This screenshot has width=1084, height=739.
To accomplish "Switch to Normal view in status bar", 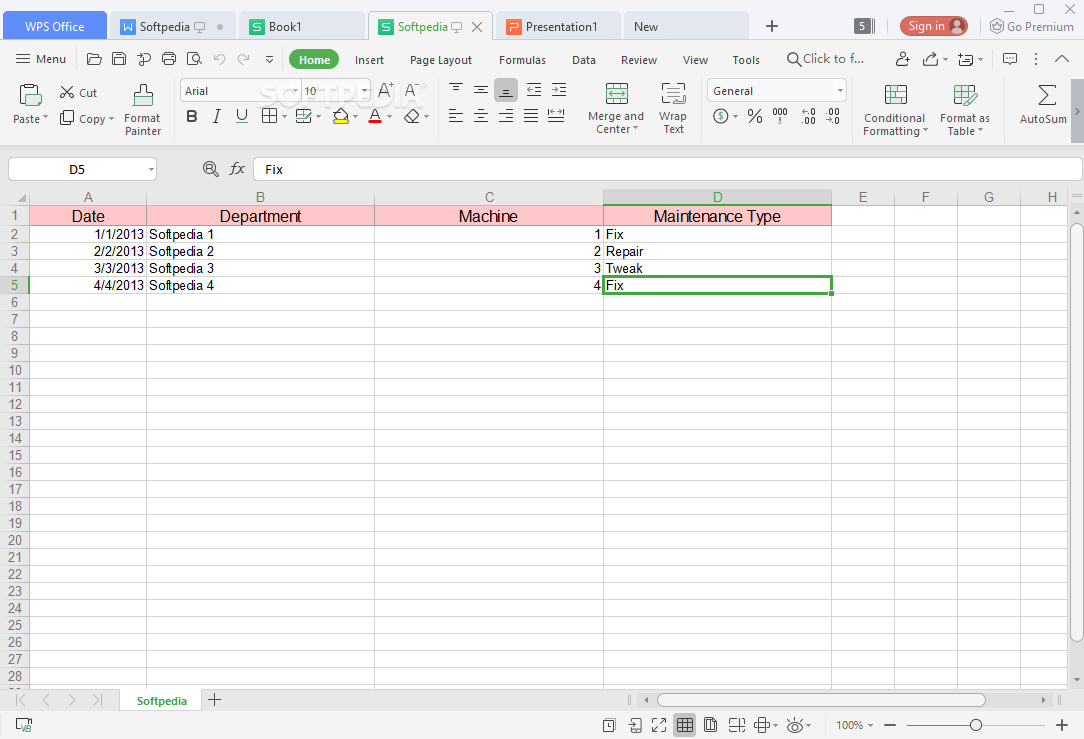I will coord(684,725).
